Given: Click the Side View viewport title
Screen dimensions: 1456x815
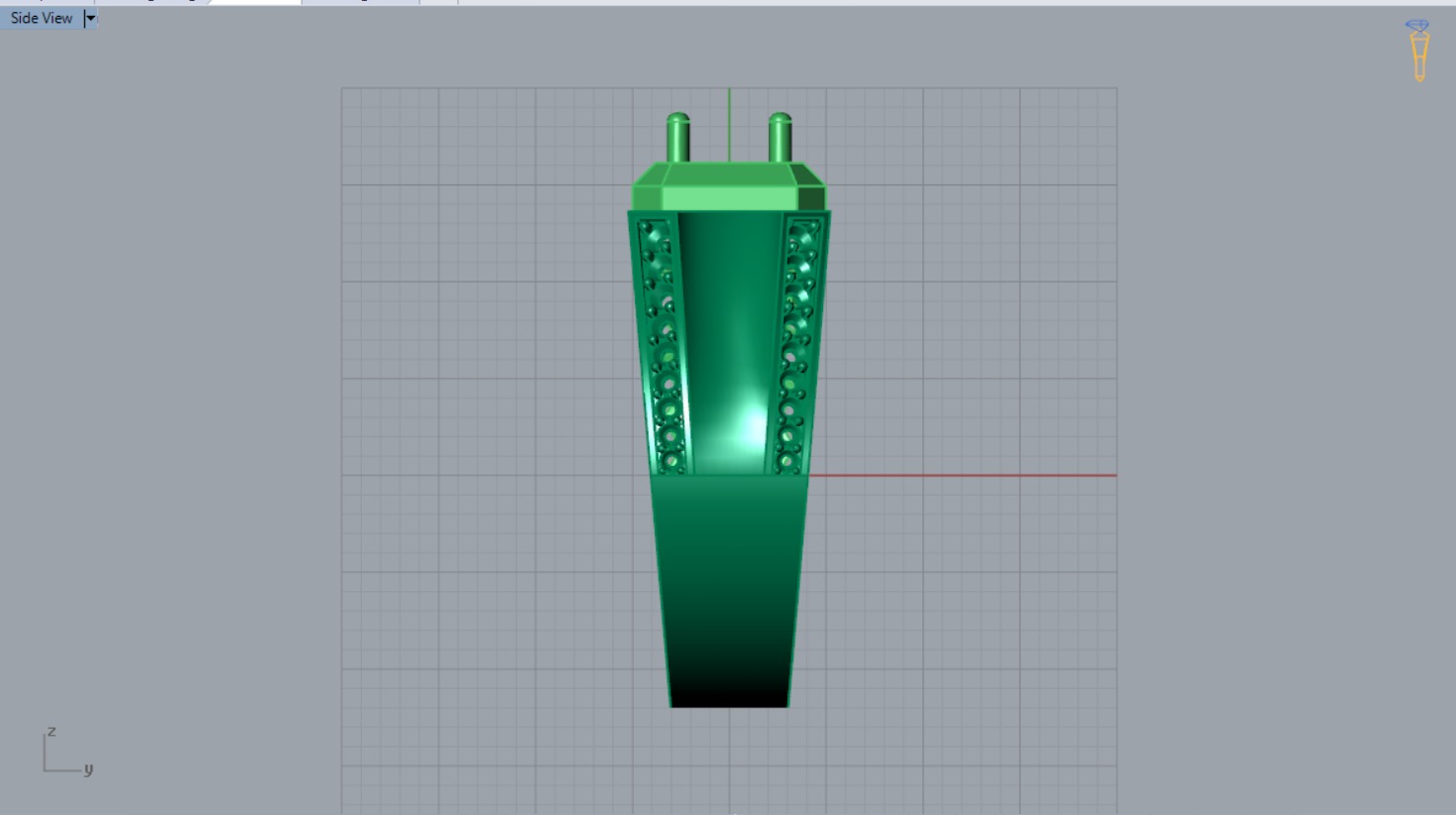Looking at the screenshot, I should tap(42, 18).
